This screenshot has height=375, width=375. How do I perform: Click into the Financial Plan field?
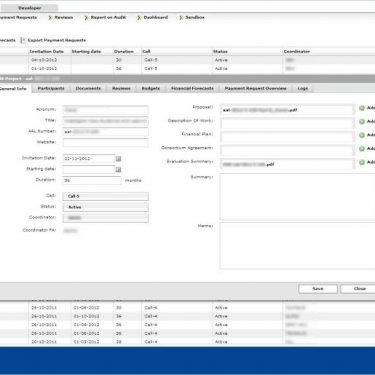click(x=287, y=137)
